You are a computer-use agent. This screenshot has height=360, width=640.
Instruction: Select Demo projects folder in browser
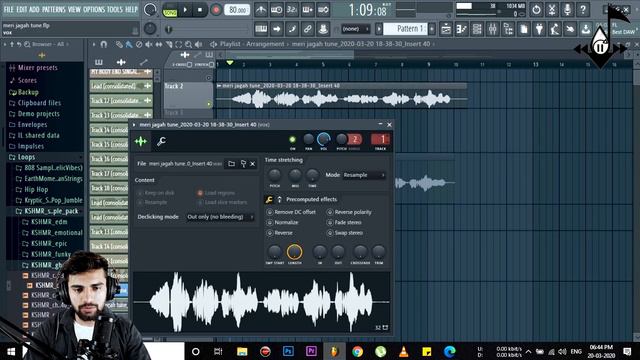[38, 114]
